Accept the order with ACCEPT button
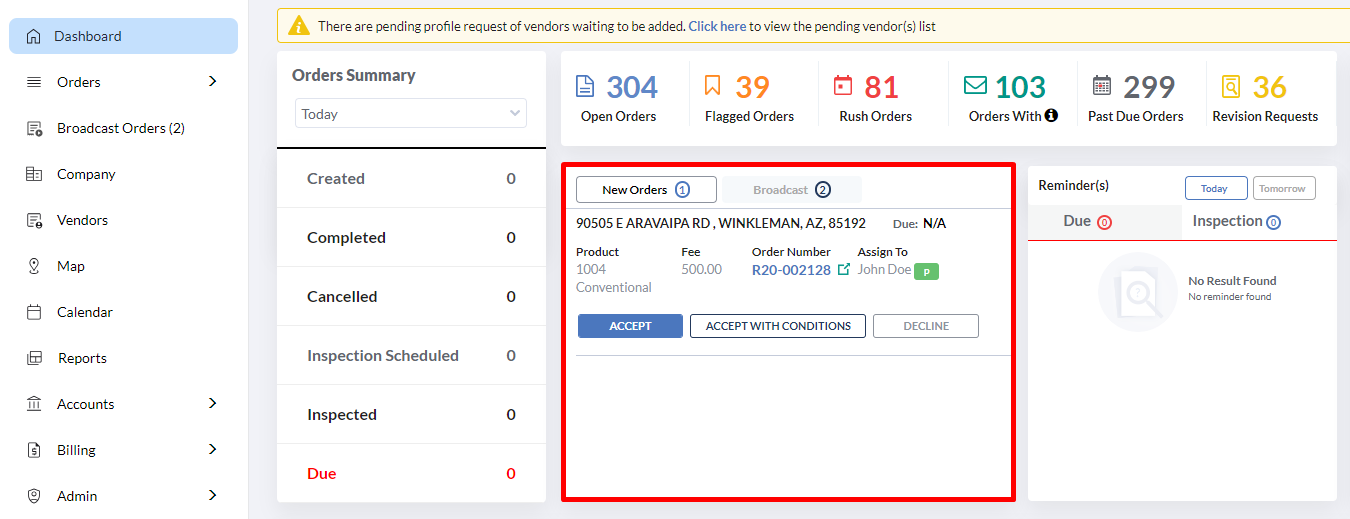The image size is (1350, 519). [630, 326]
